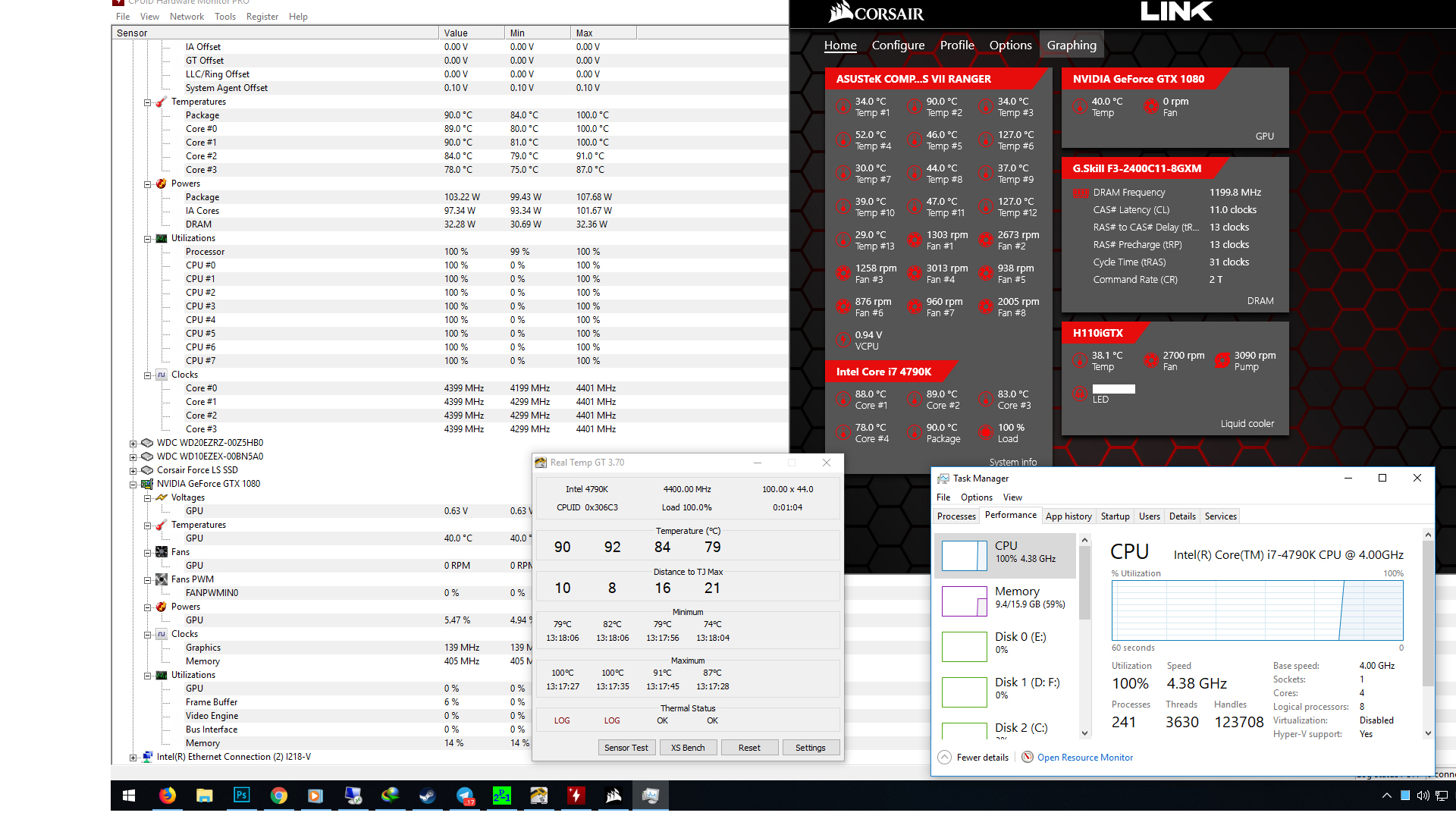Collapse the NVIDIA GeForce GTX 1080 node
1456x819 pixels.
click(x=133, y=485)
